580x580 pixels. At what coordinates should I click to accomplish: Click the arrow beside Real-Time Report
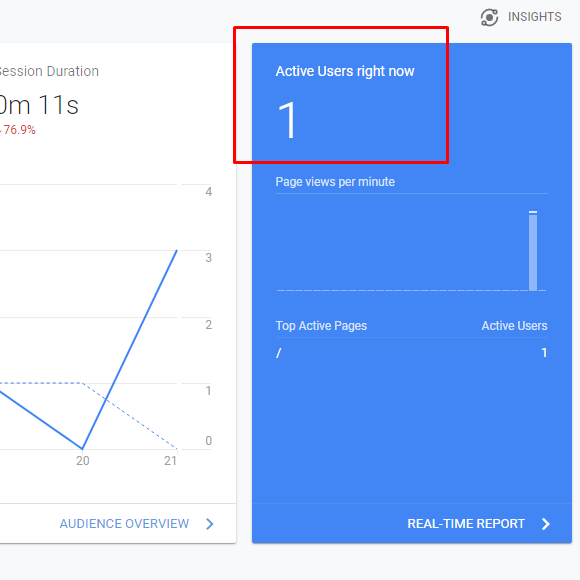(546, 523)
